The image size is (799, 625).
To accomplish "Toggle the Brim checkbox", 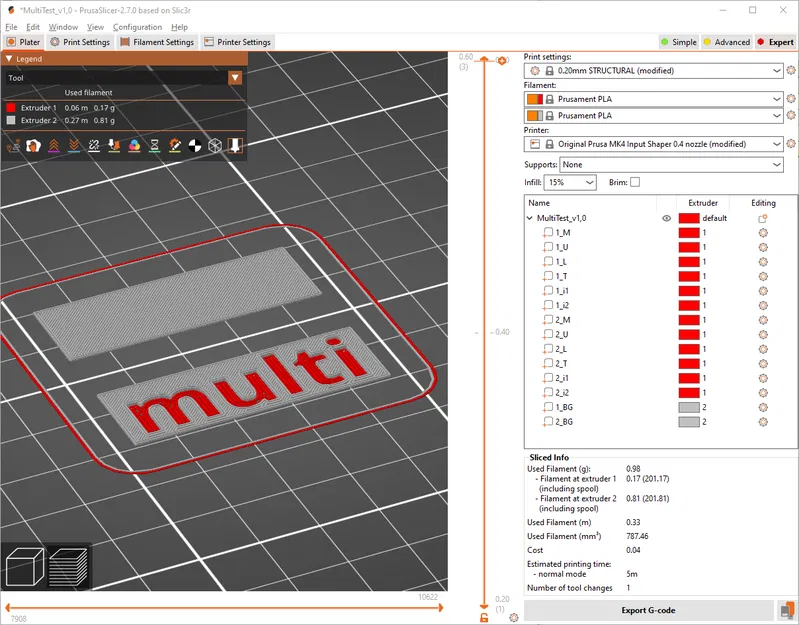I will point(635,182).
